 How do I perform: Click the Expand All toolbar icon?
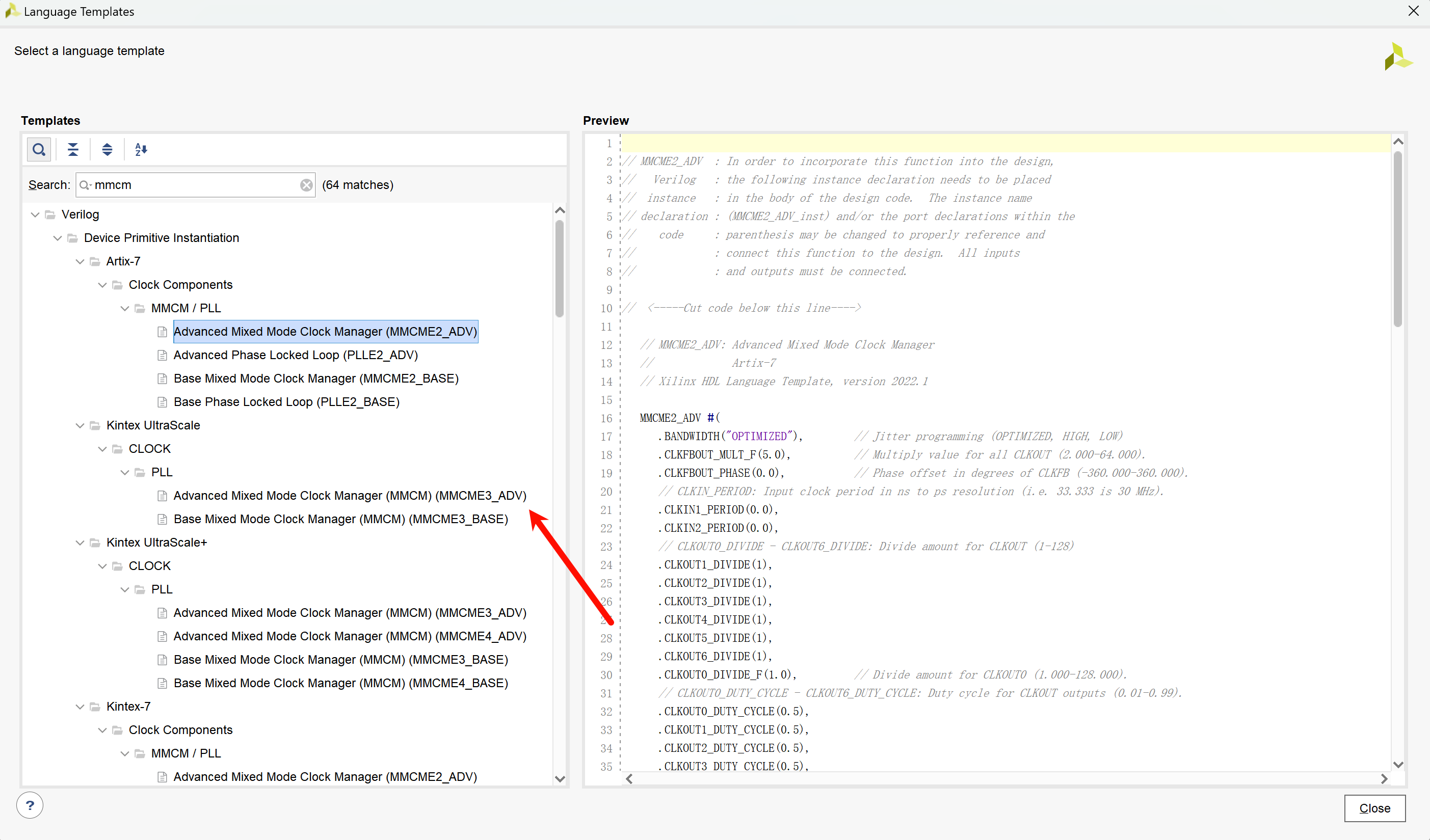click(x=107, y=150)
